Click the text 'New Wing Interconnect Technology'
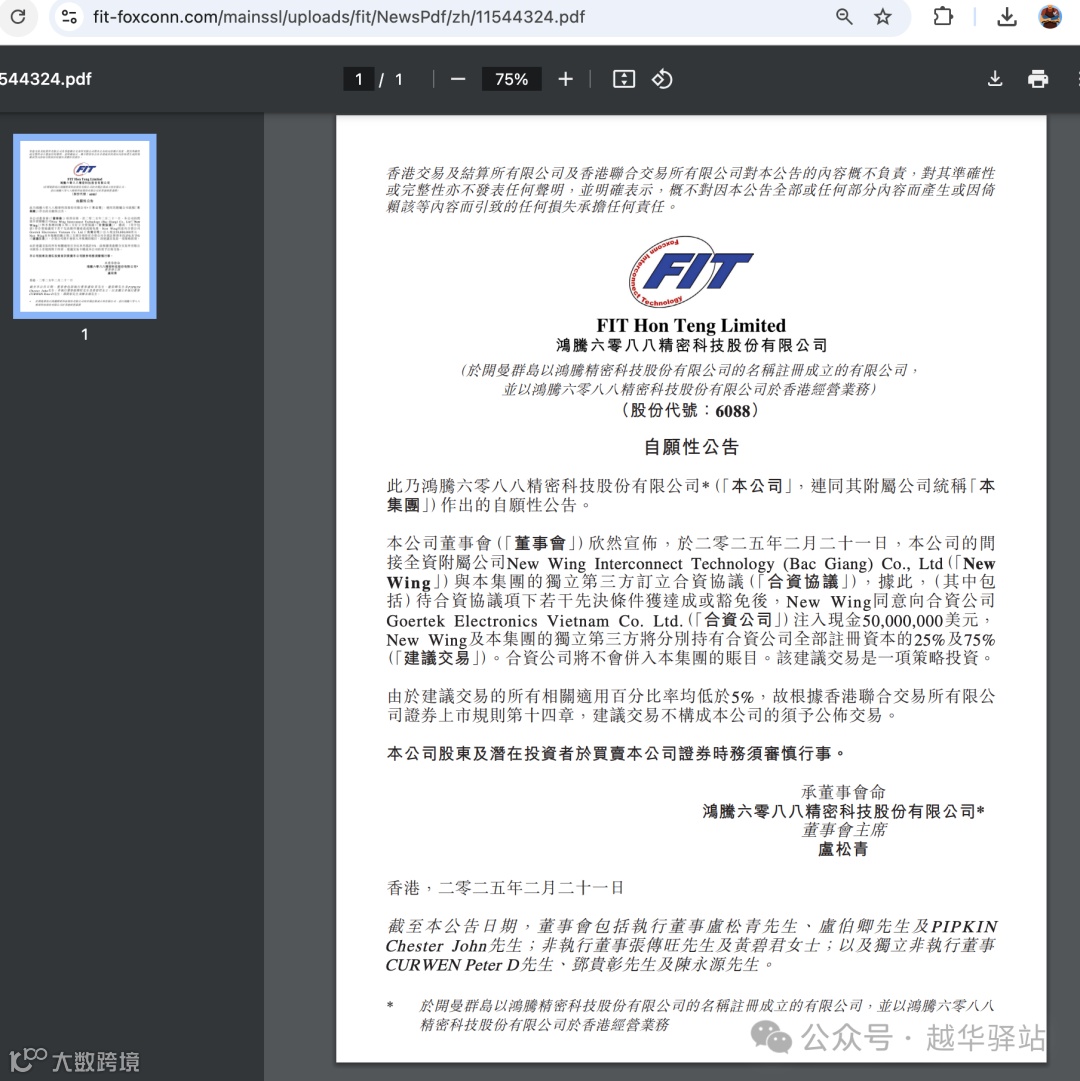1080x1081 pixels. point(640,564)
